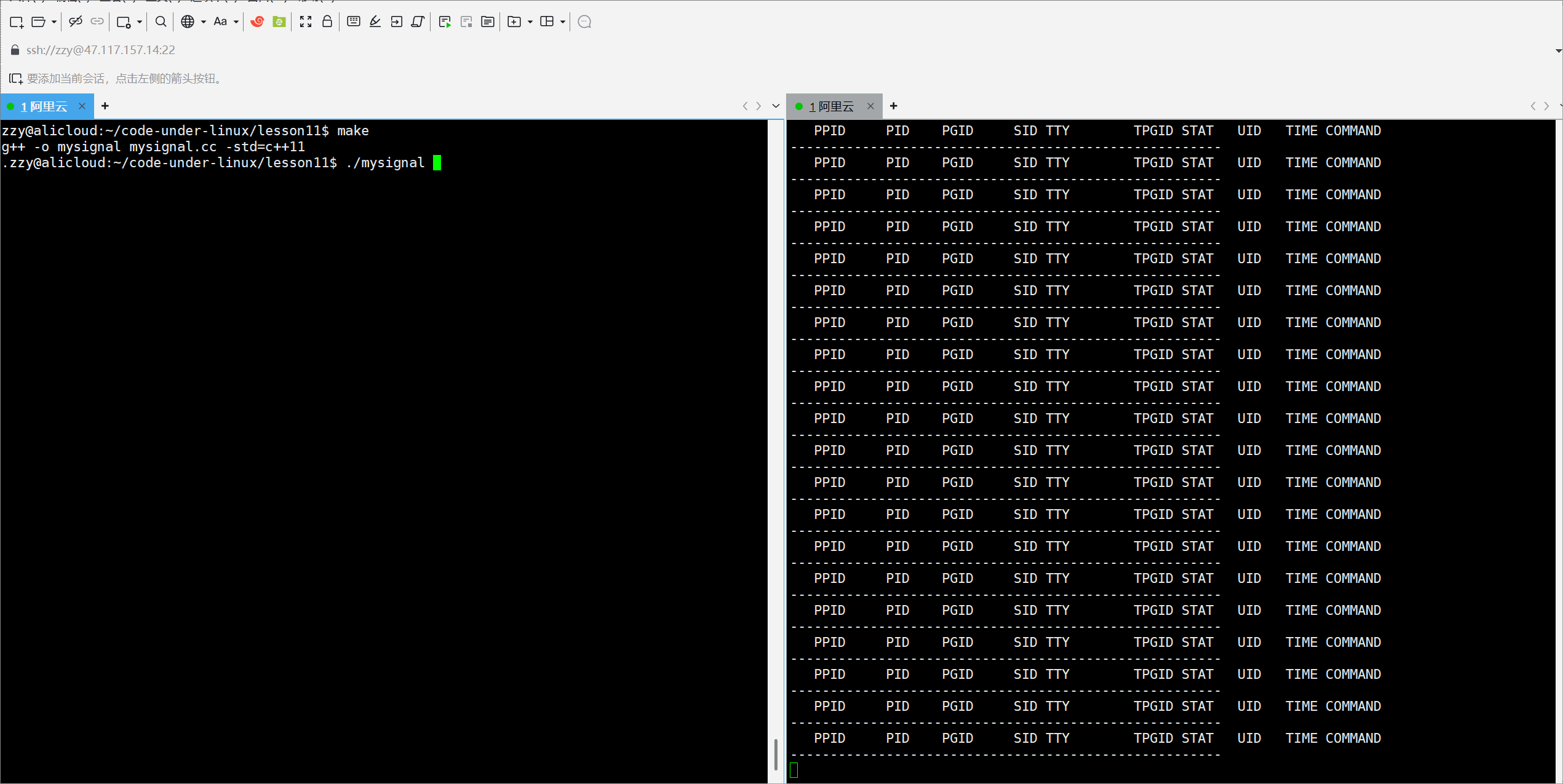Click the Disconnect broken-link icon

click(x=76, y=22)
